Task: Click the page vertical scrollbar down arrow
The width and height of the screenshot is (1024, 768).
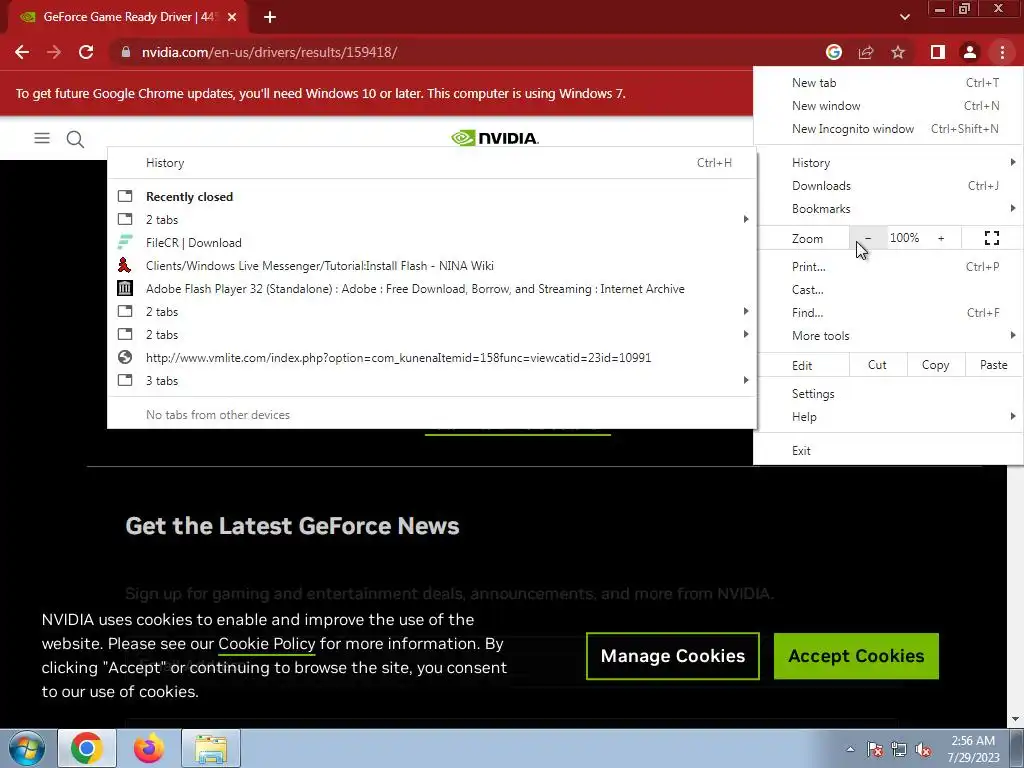Action: (x=1016, y=720)
